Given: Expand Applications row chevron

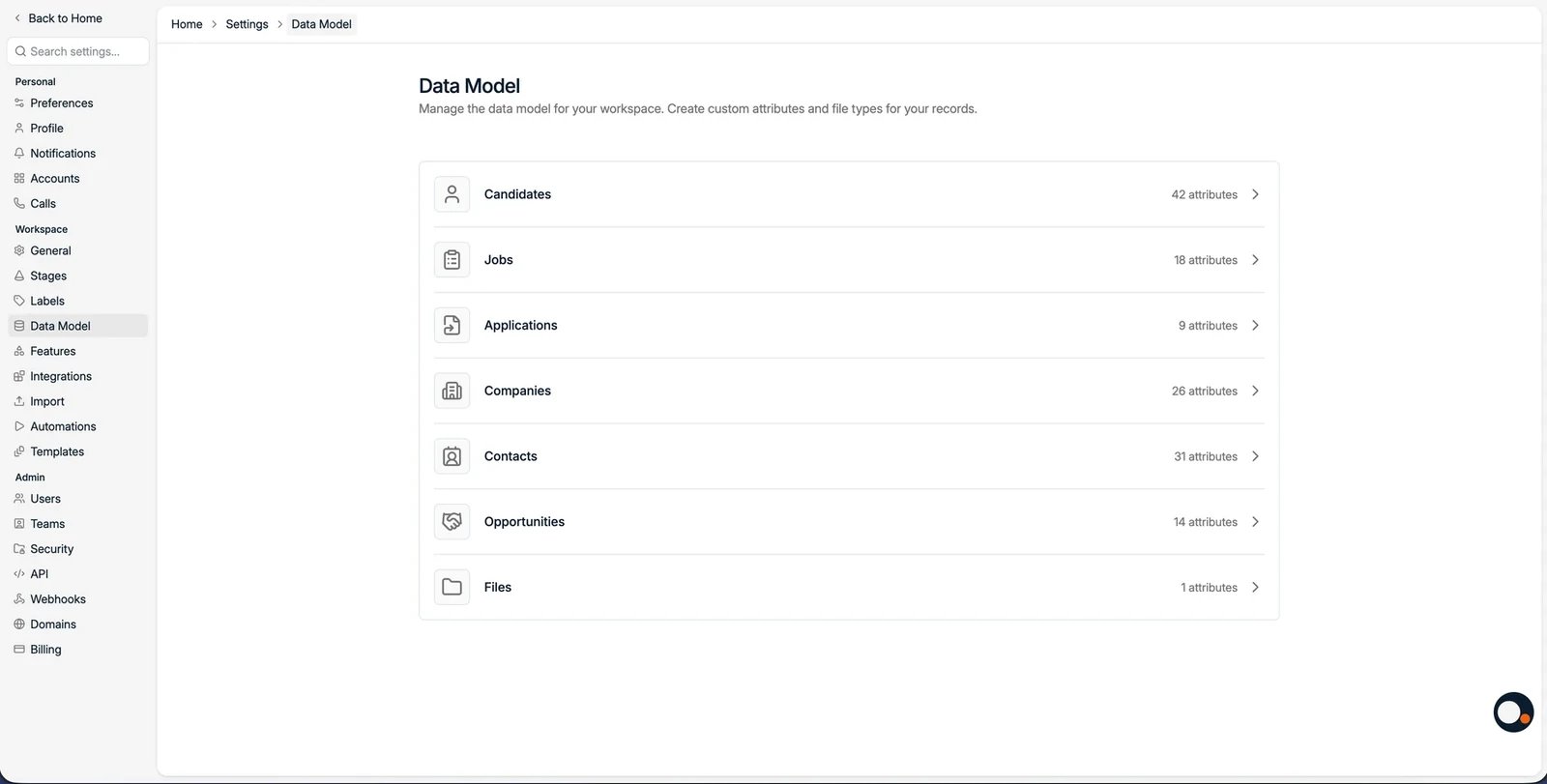Looking at the screenshot, I should (x=1255, y=326).
